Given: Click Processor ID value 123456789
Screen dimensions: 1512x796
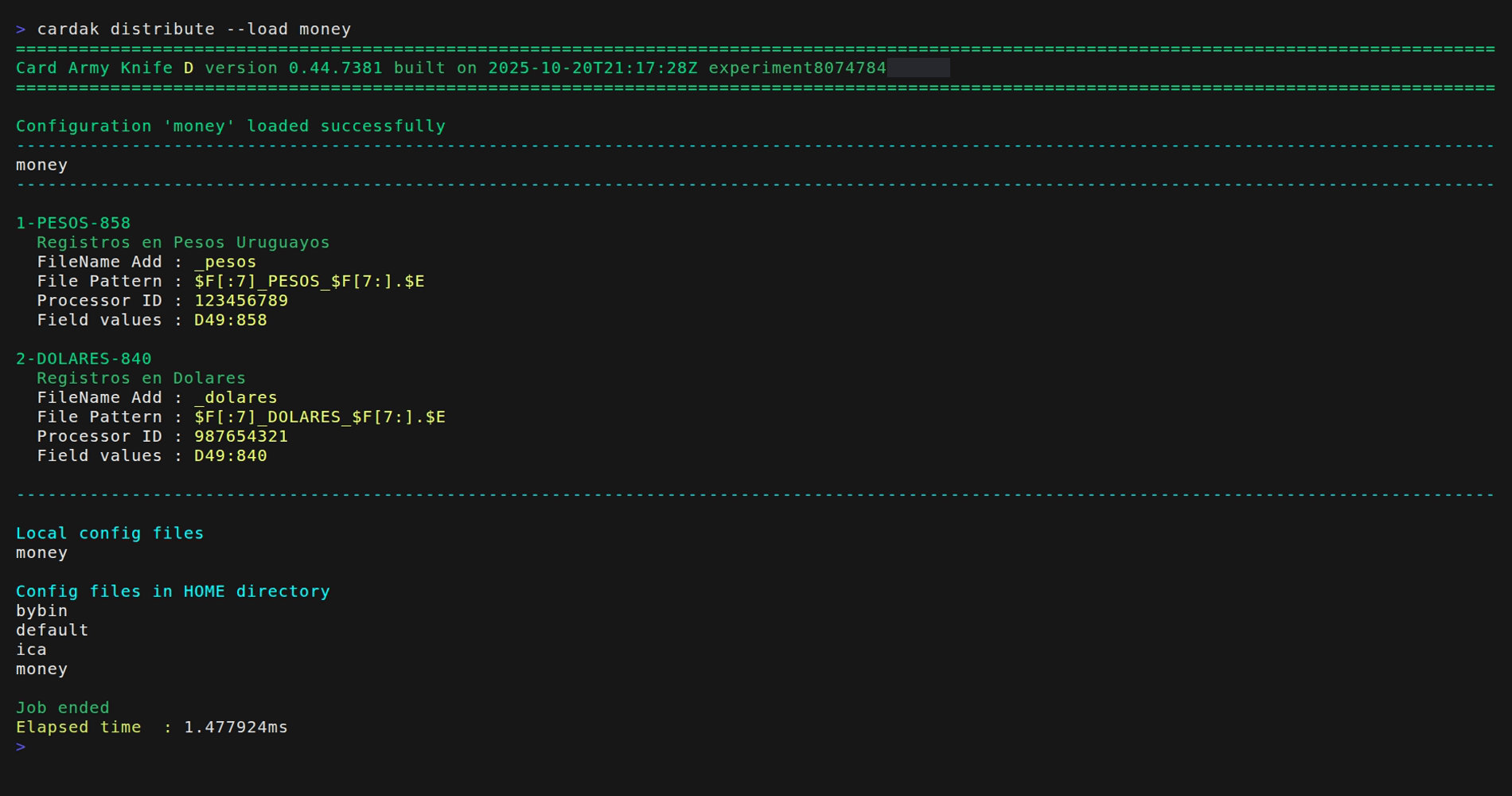Looking at the screenshot, I should click(x=241, y=301).
